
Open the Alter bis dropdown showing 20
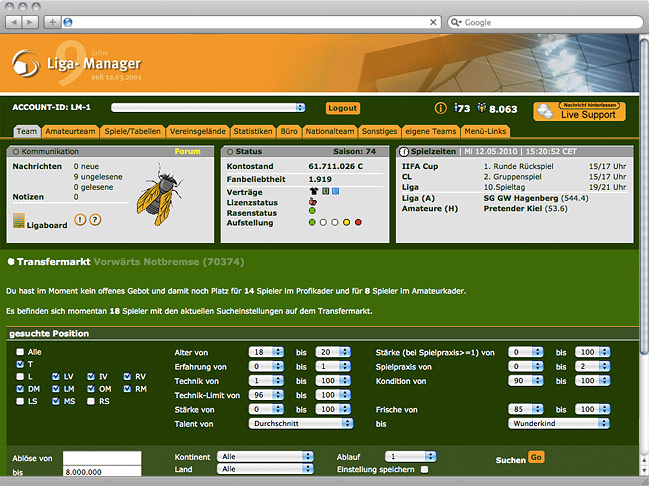[x=333, y=352]
